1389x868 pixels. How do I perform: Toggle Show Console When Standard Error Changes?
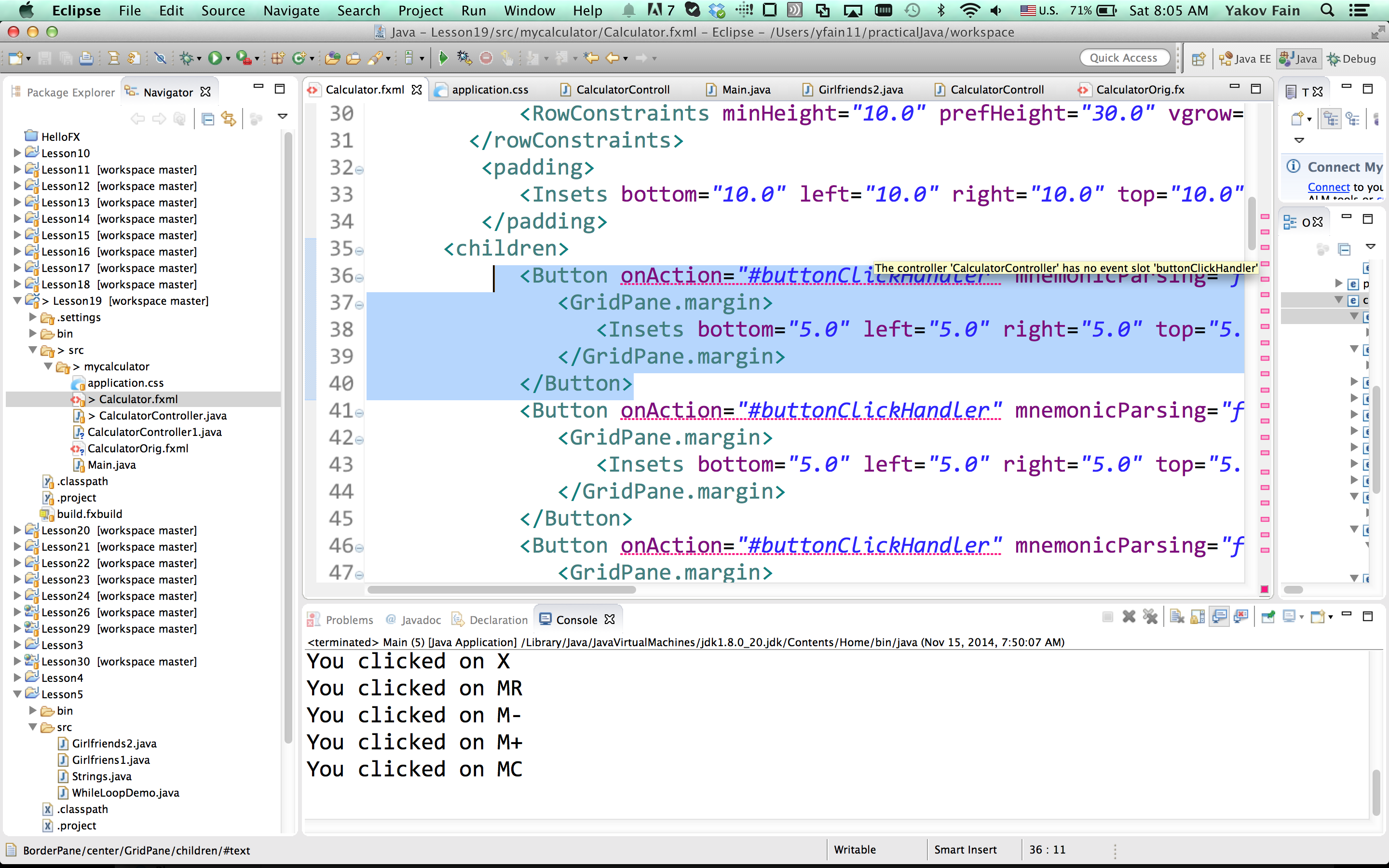1241,617
